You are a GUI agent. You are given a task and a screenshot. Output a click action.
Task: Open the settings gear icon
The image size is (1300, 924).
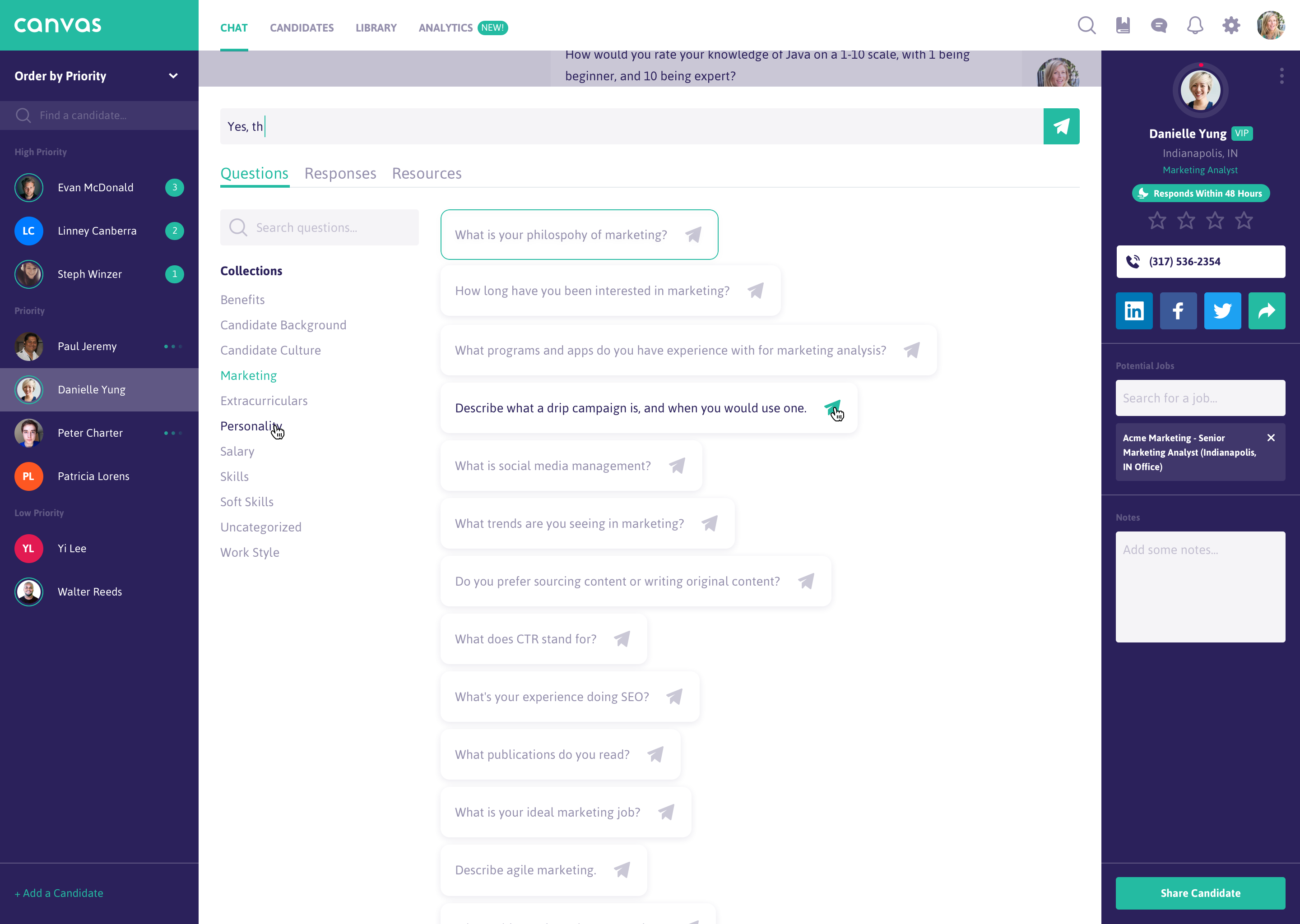pyautogui.click(x=1230, y=26)
